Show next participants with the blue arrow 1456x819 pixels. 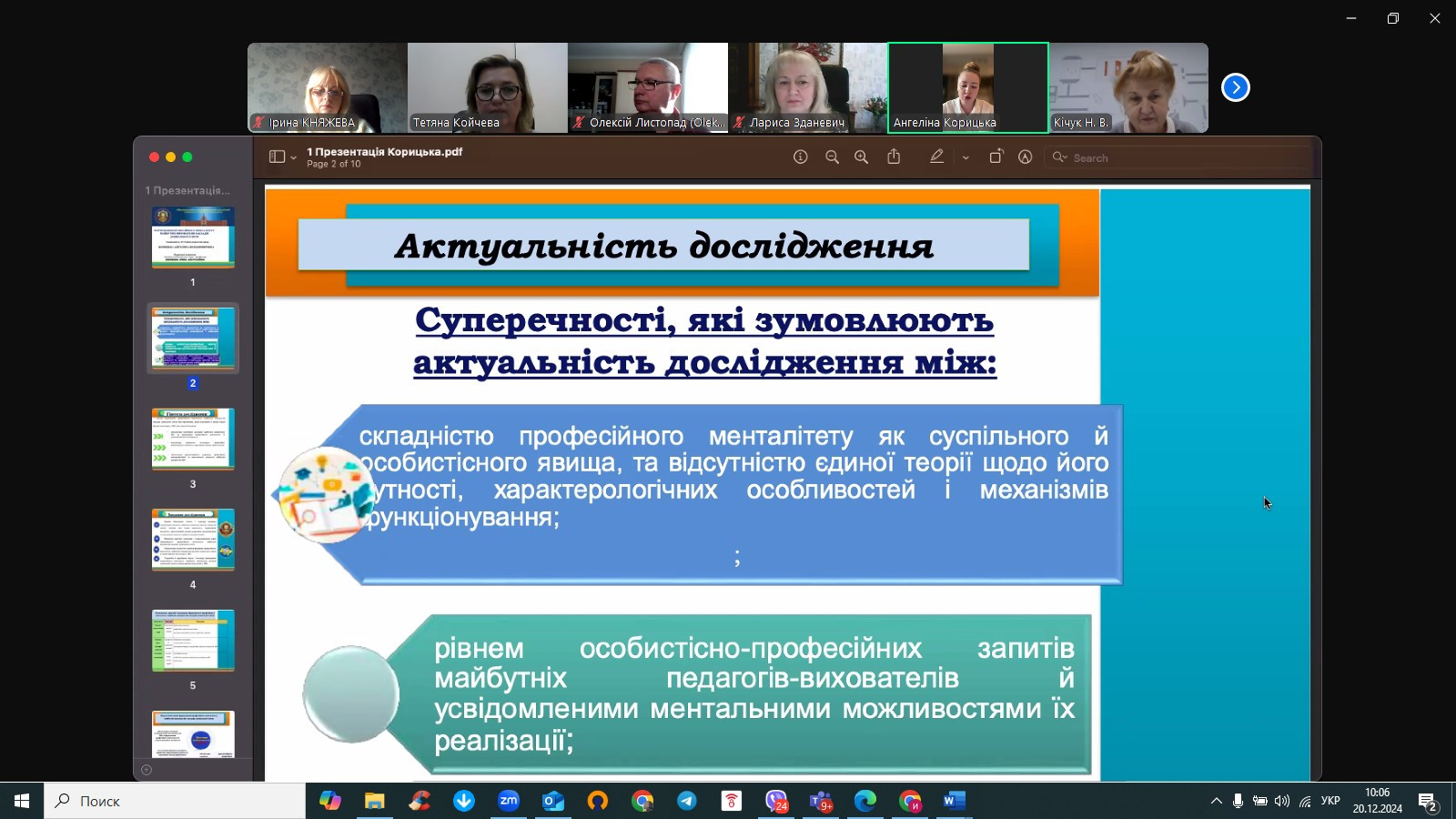tap(1236, 87)
